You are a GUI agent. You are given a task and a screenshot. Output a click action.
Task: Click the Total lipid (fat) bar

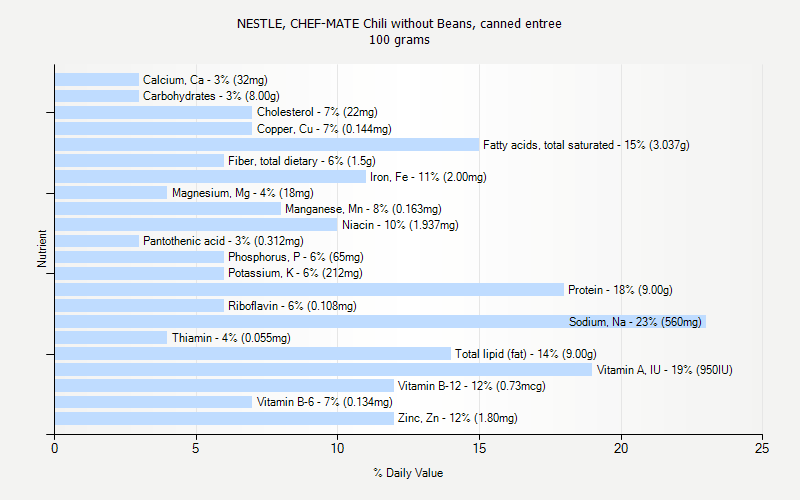pyautogui.click(x=253, y=354)
